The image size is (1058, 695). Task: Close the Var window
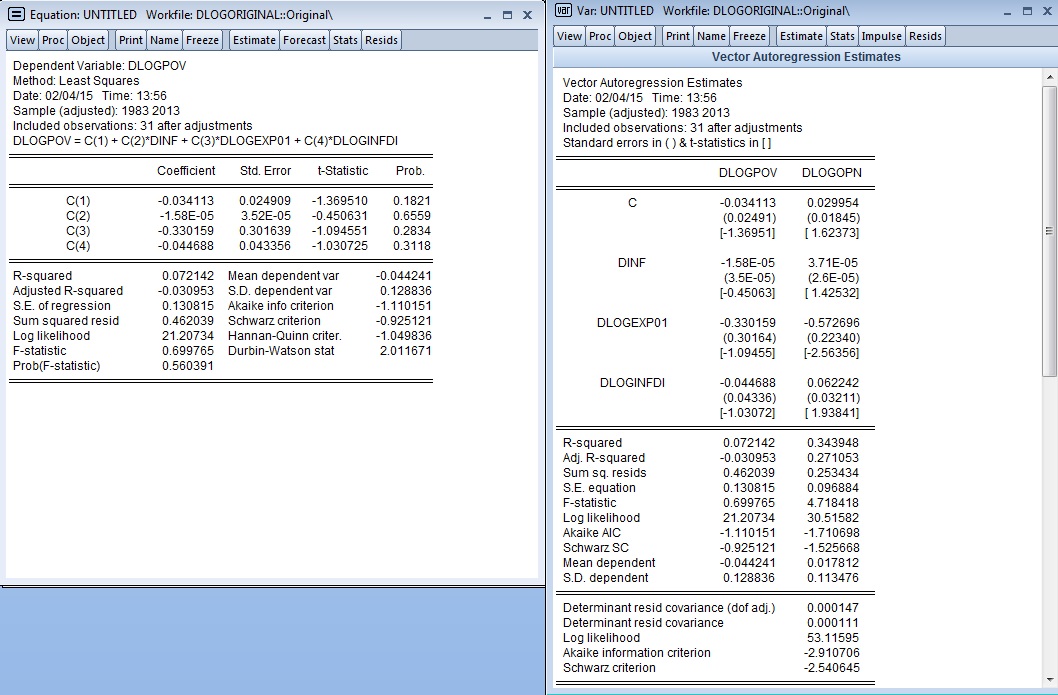(1047, 11)
